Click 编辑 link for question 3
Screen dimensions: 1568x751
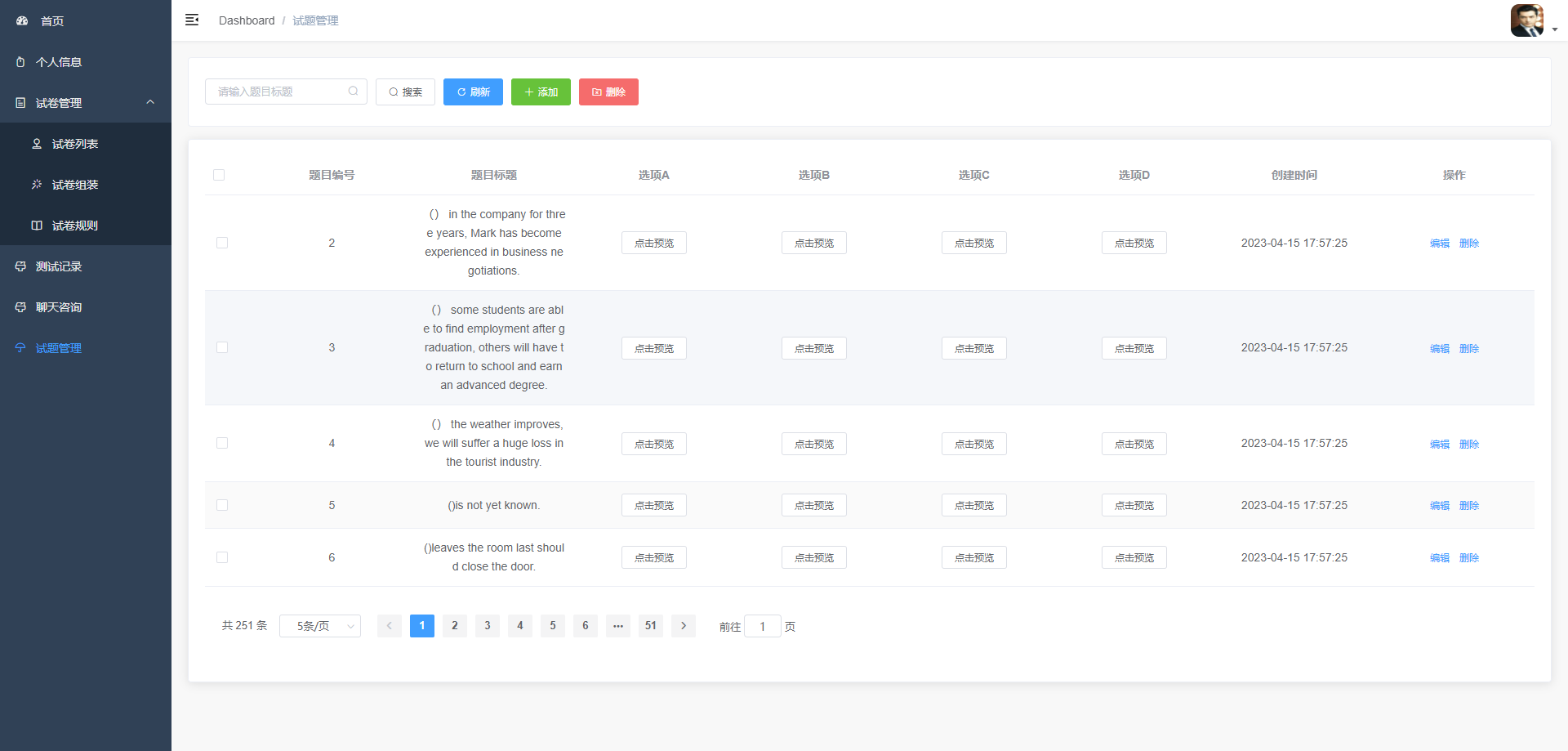(1440, 348)
